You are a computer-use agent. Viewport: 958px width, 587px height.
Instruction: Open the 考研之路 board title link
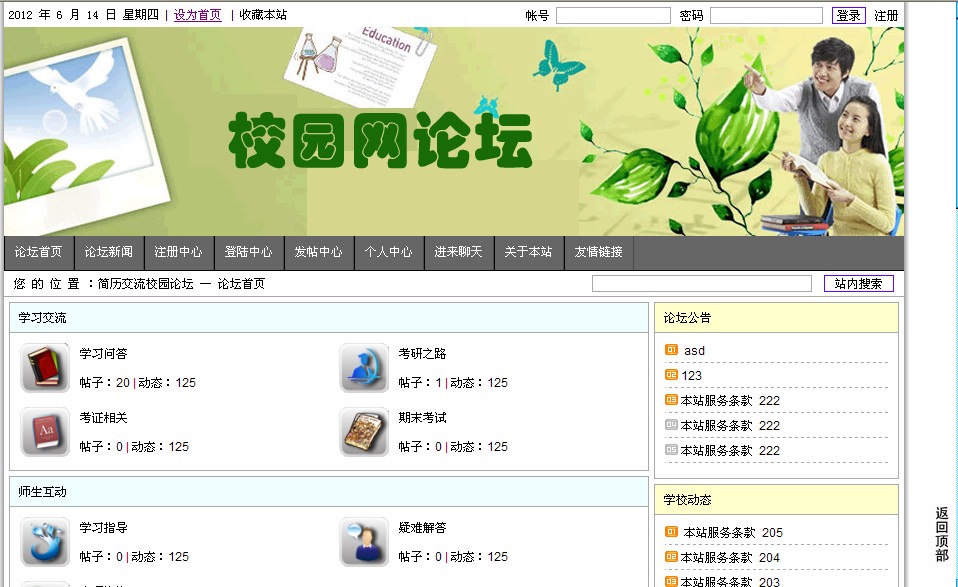(422, 354)
